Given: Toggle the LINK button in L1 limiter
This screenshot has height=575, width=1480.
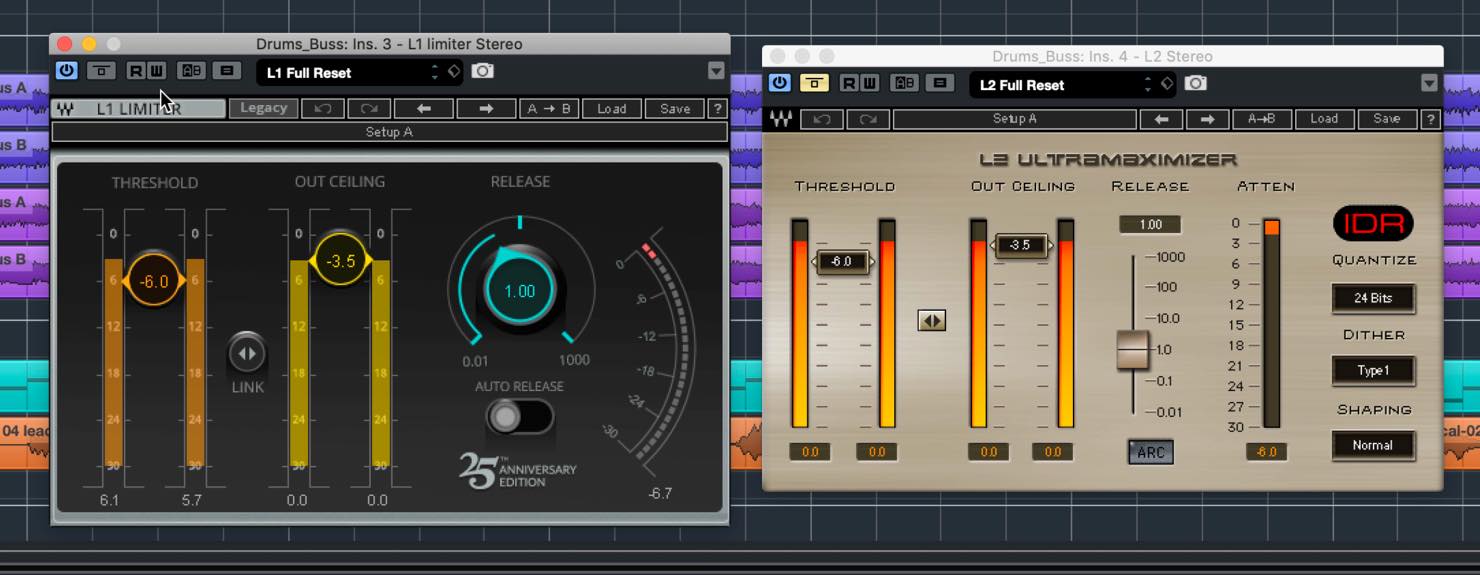Looking at the screenshot, I should tap(247, 353).
